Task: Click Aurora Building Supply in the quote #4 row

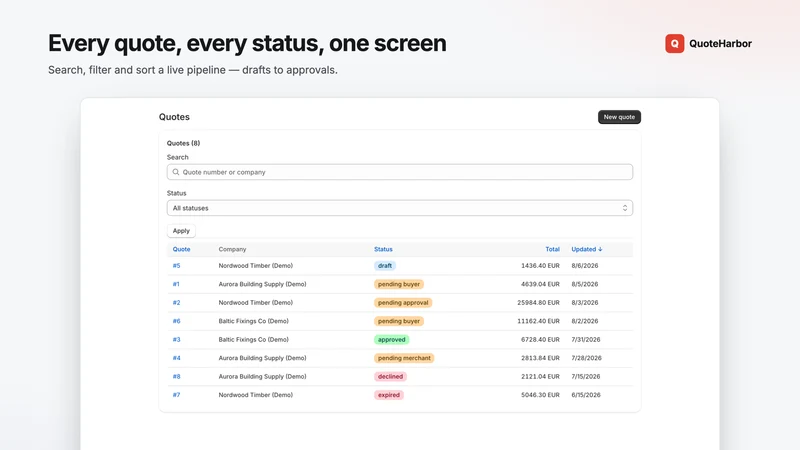Action: 262,358
